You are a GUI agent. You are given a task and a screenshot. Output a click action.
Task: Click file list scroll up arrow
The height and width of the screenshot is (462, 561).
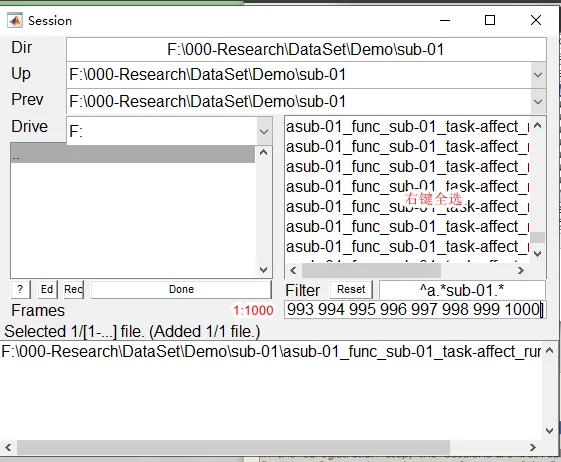click(x=537, y=125)
